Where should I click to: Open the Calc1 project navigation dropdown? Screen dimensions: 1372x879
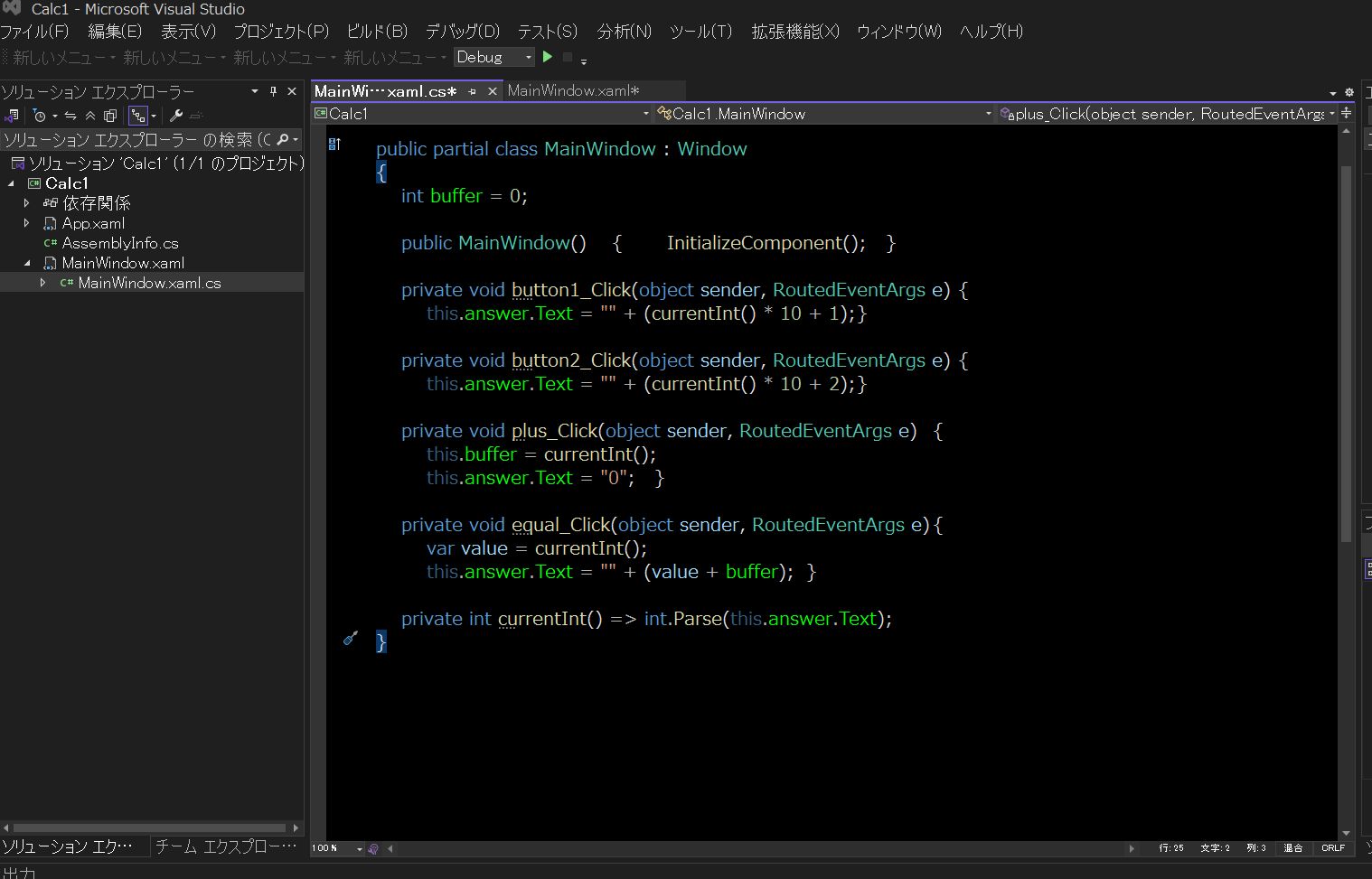point(482,114)
